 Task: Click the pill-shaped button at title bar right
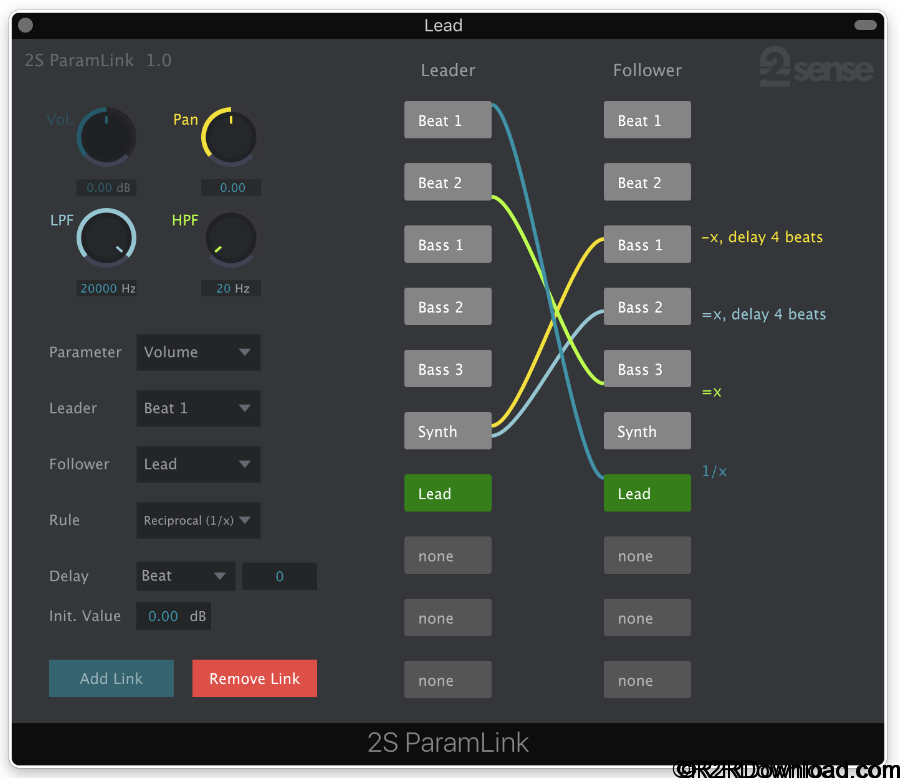865,25
